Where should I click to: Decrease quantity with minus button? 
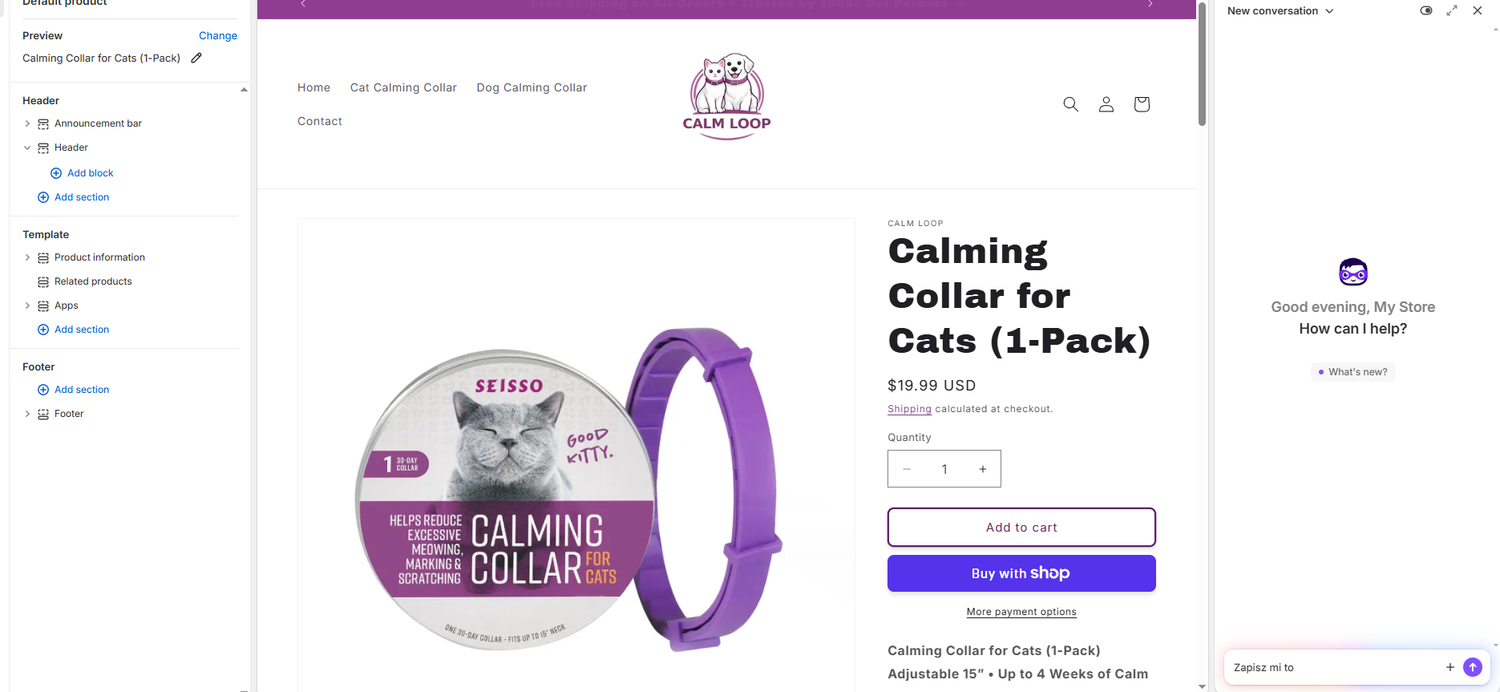(x=906, y=469)
